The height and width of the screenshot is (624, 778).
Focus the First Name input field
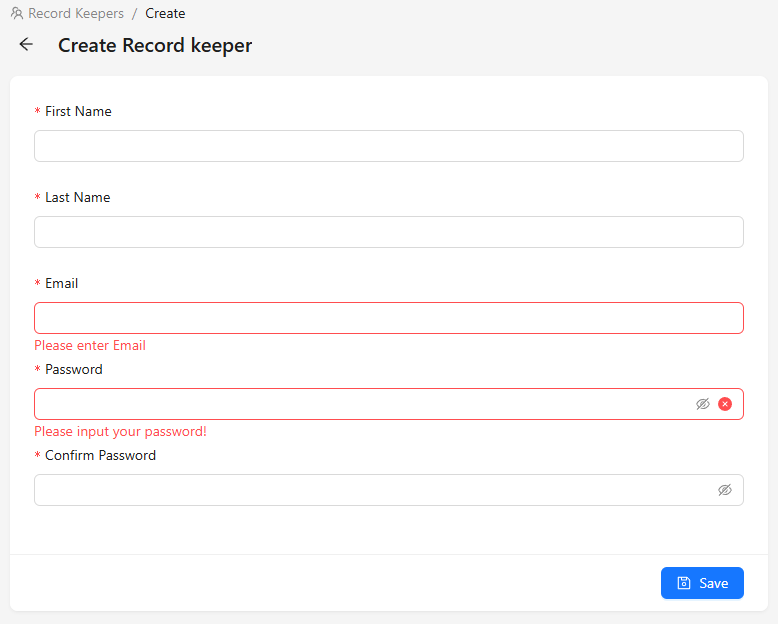(389, 146)
